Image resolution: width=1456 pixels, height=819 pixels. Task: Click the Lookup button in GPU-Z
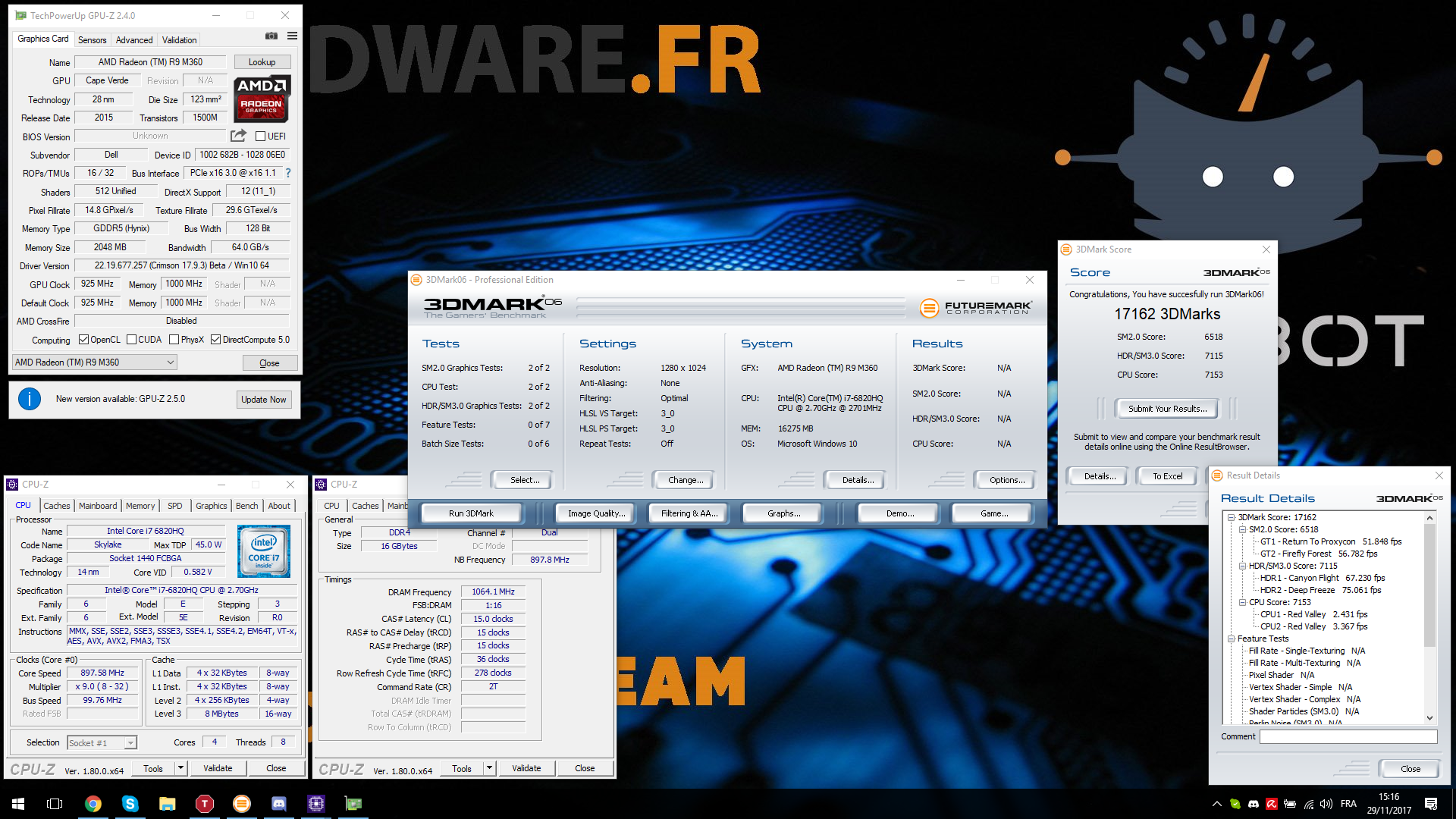coord(262,62)
